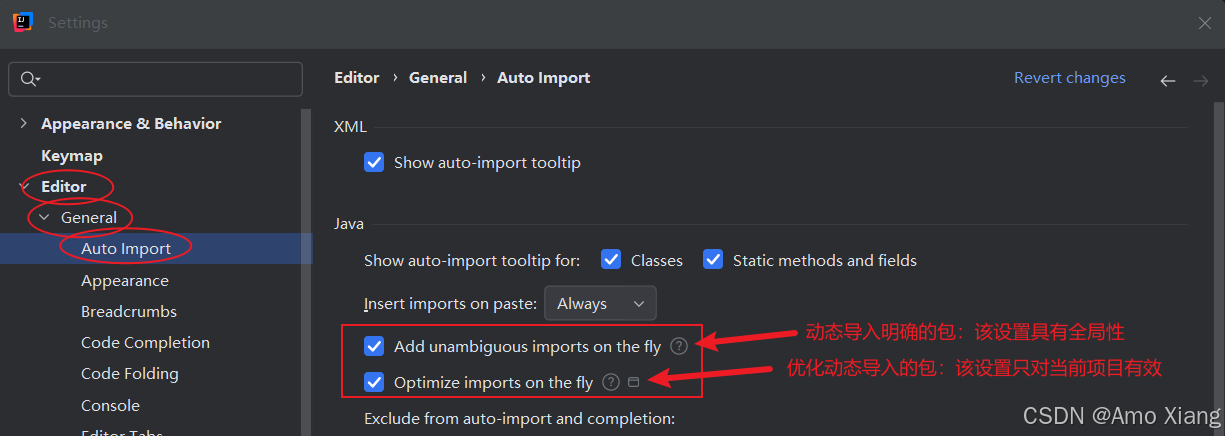Collapse the General tree node
Screen dimensions: 1225x436
(44, 217)
